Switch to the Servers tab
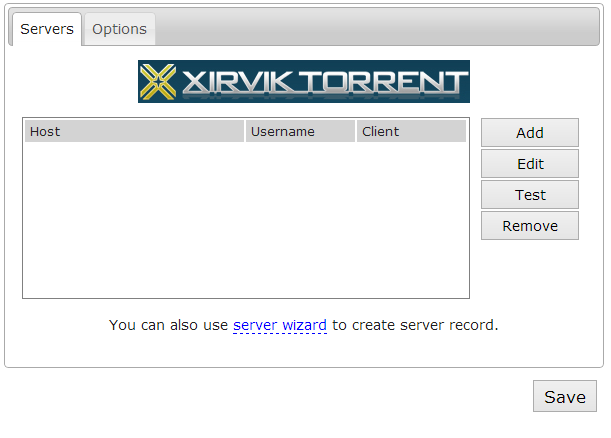 pyautogui.click(x=47, y=29)
